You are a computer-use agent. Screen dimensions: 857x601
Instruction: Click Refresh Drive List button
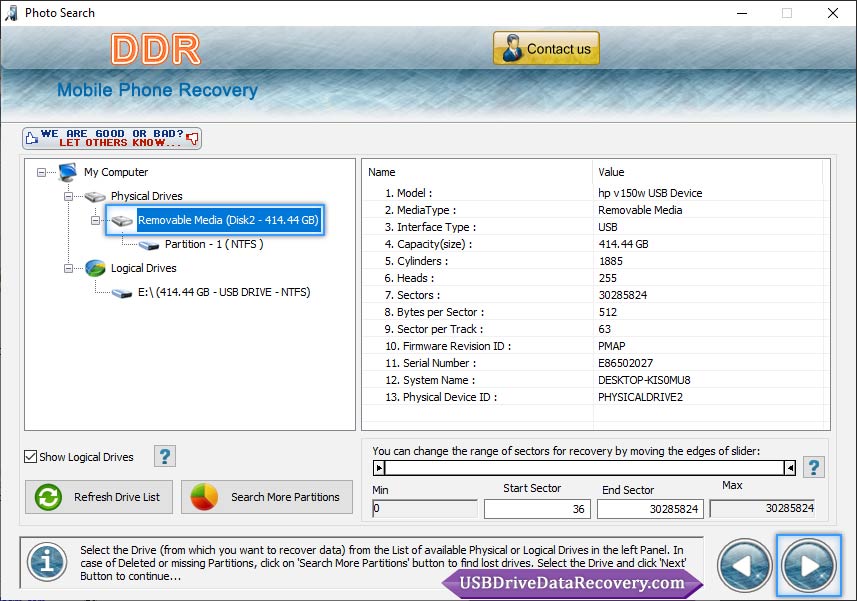tap(99, 497)
